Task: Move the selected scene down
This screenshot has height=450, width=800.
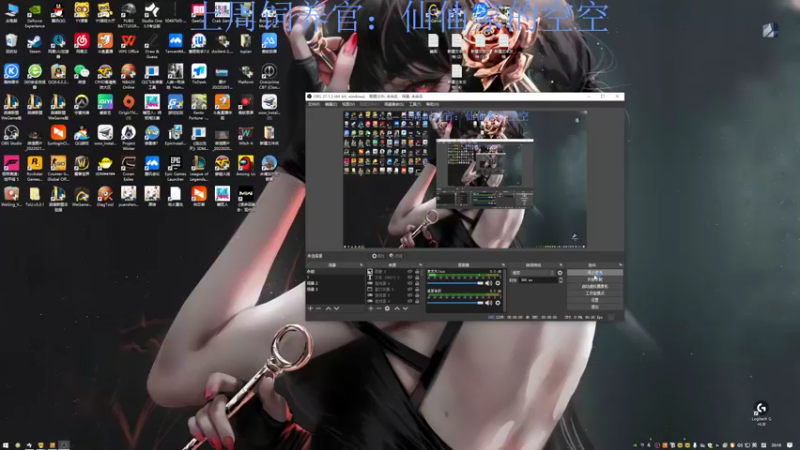Action: [x=336, y=309]
